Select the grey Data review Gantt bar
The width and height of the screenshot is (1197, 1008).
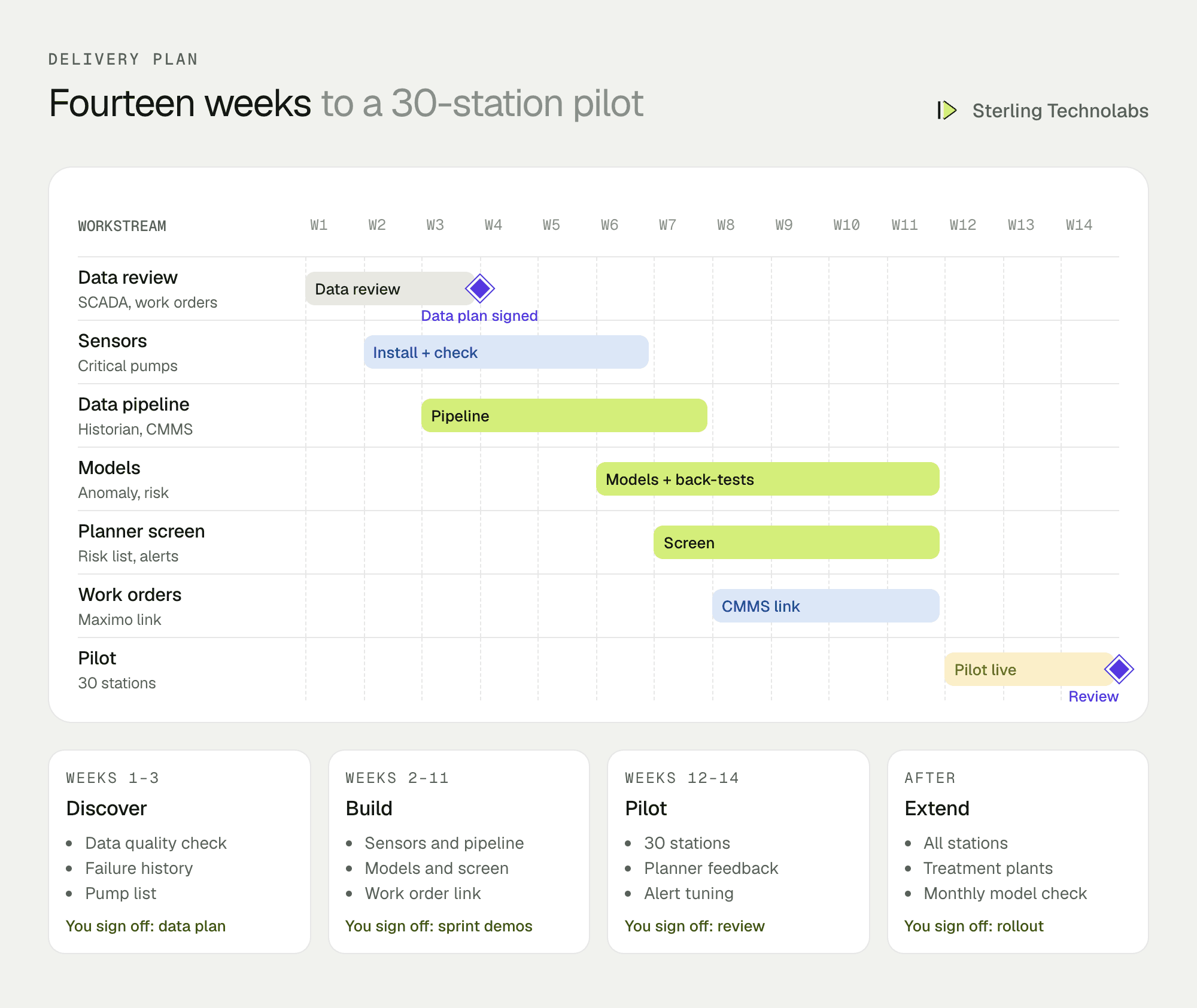[390, 289]
